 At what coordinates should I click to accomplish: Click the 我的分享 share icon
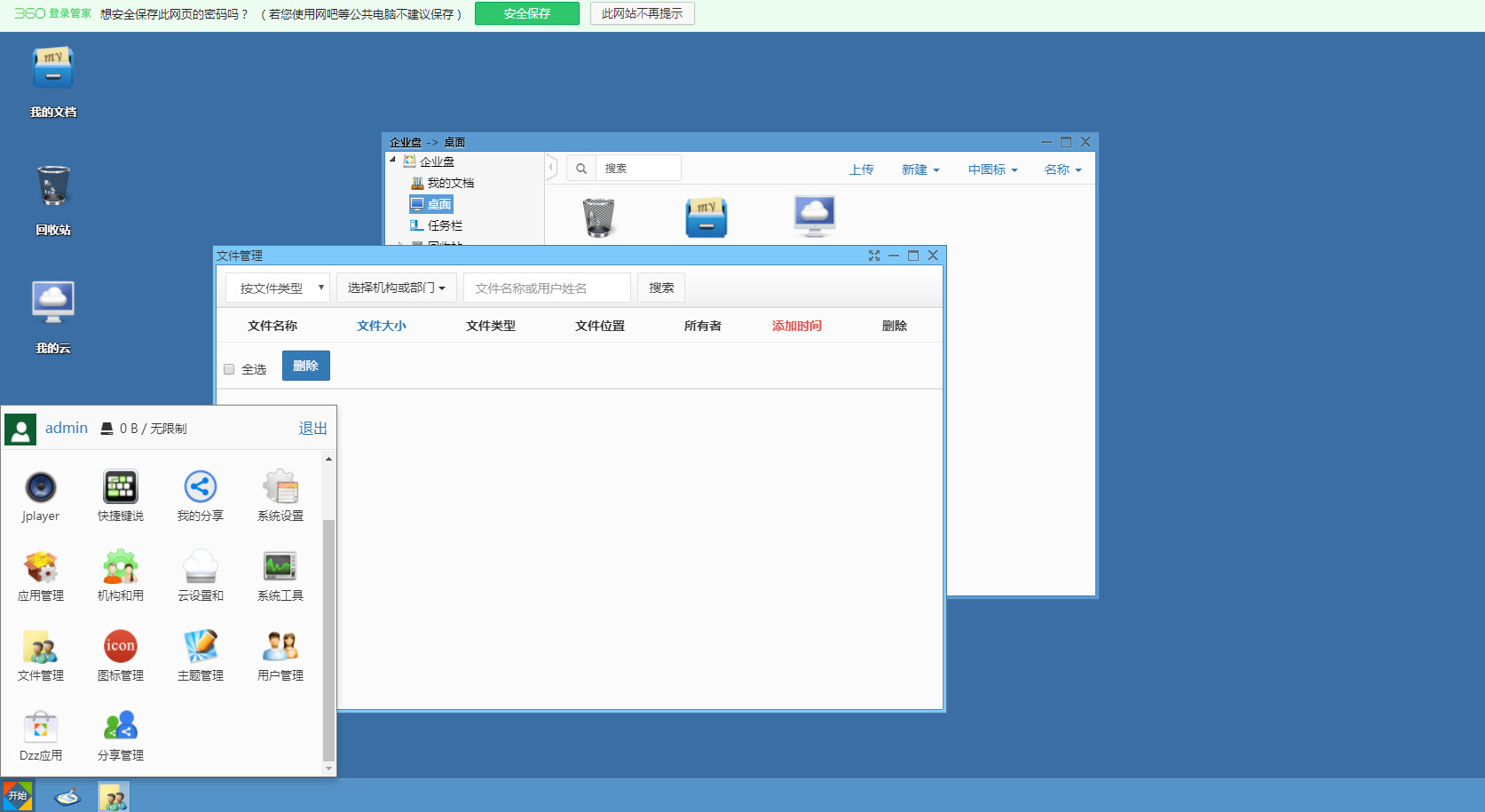click(201, 488)
